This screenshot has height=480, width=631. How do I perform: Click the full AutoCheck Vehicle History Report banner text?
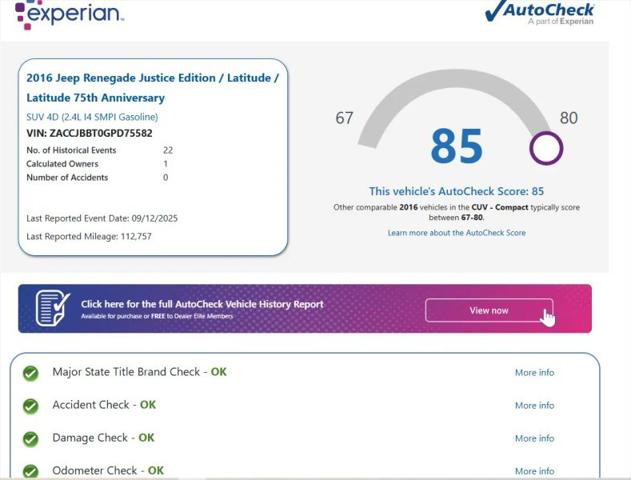tap(202, 304)
